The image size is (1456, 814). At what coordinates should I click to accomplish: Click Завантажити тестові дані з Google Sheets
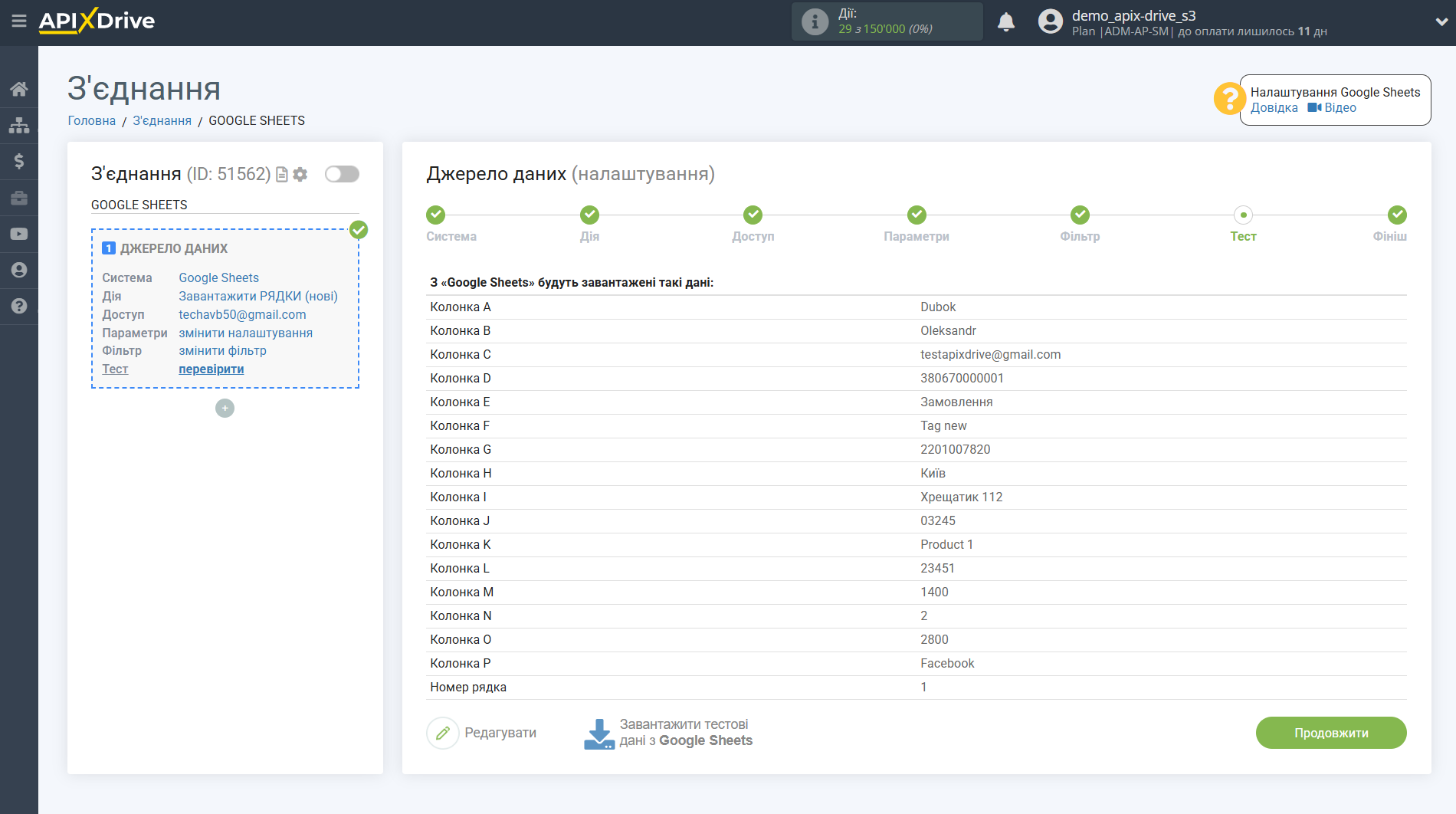coord(686,733)
